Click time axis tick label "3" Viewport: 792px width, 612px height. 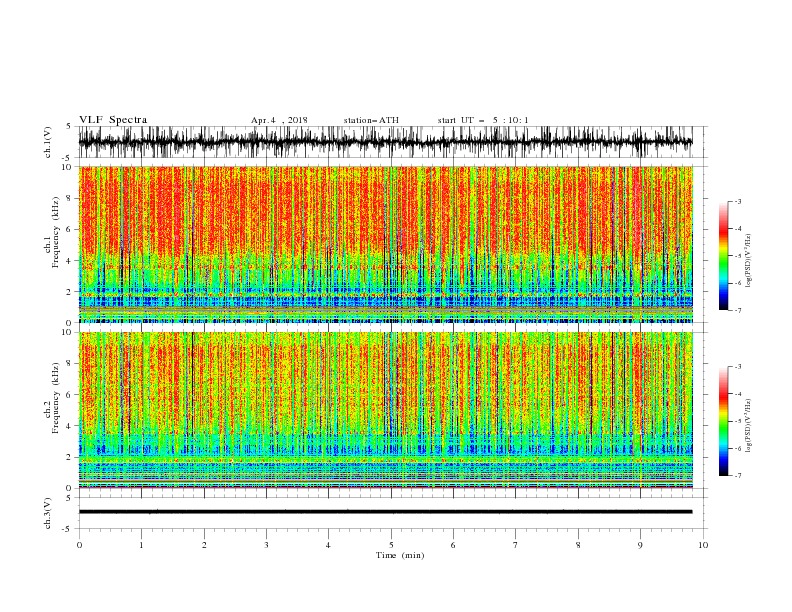coord(266,545)
